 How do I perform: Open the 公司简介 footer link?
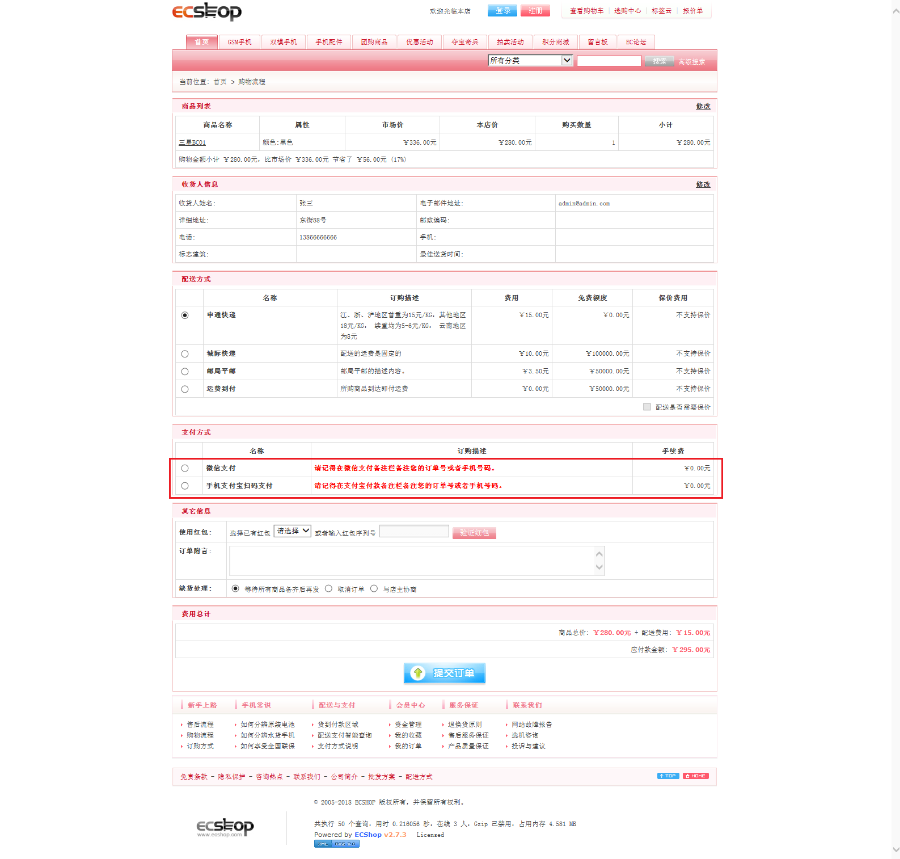pos(344,777)
